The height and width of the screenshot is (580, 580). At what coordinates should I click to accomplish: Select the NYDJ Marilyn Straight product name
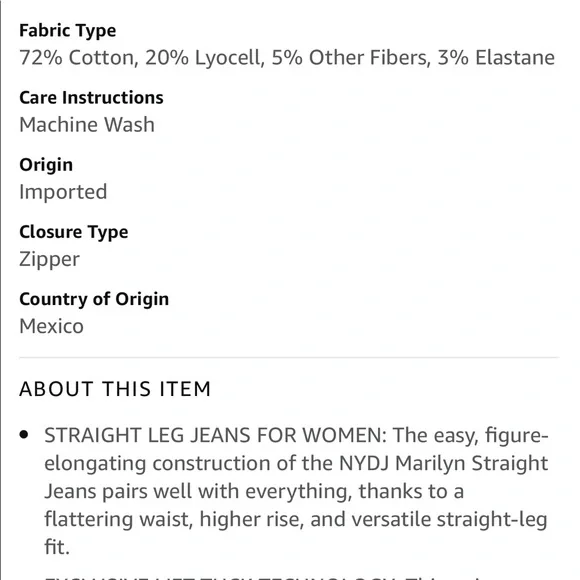[x=444, y=463]
